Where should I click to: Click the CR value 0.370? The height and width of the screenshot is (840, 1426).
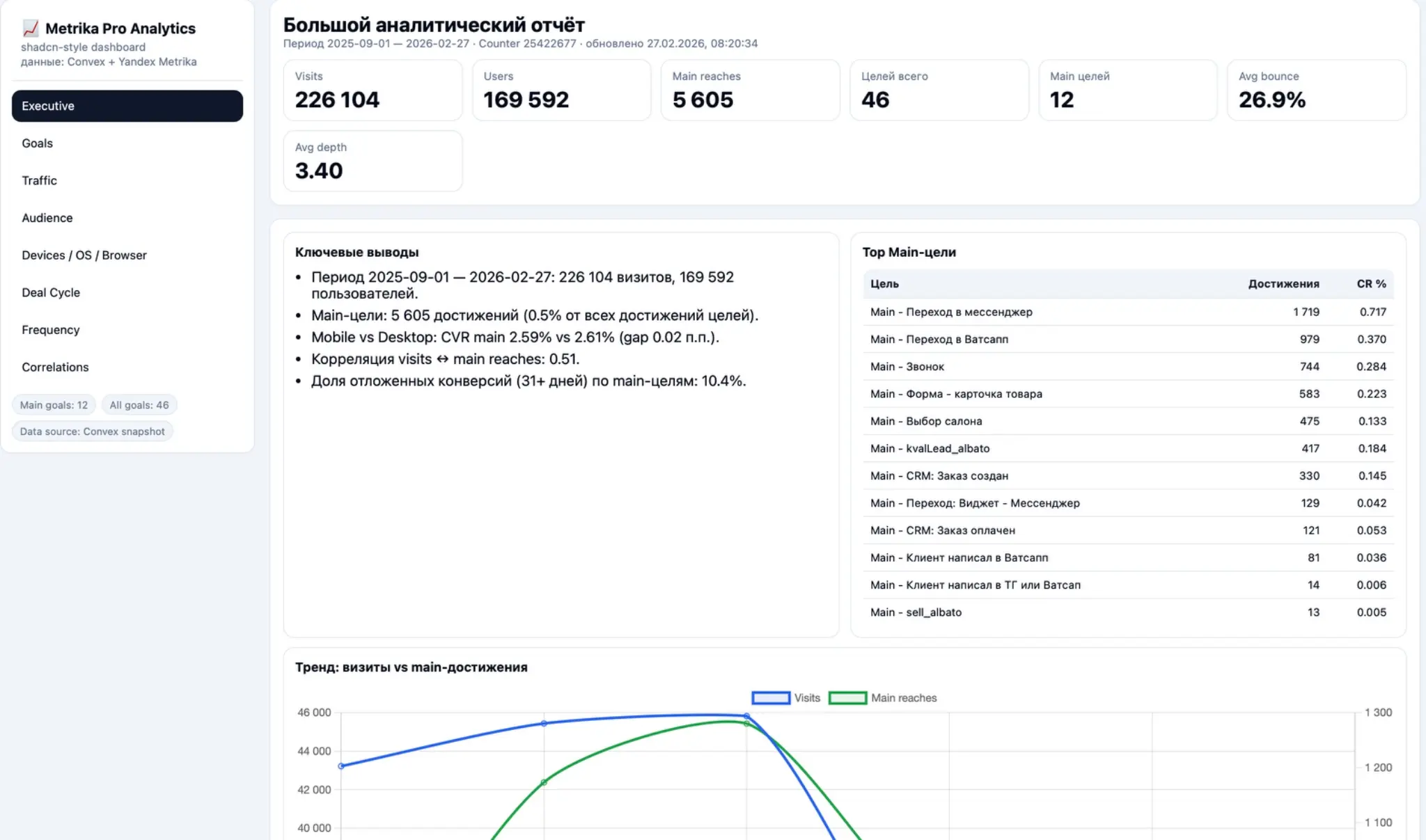pyautogui.click(x=1372, y=340)
